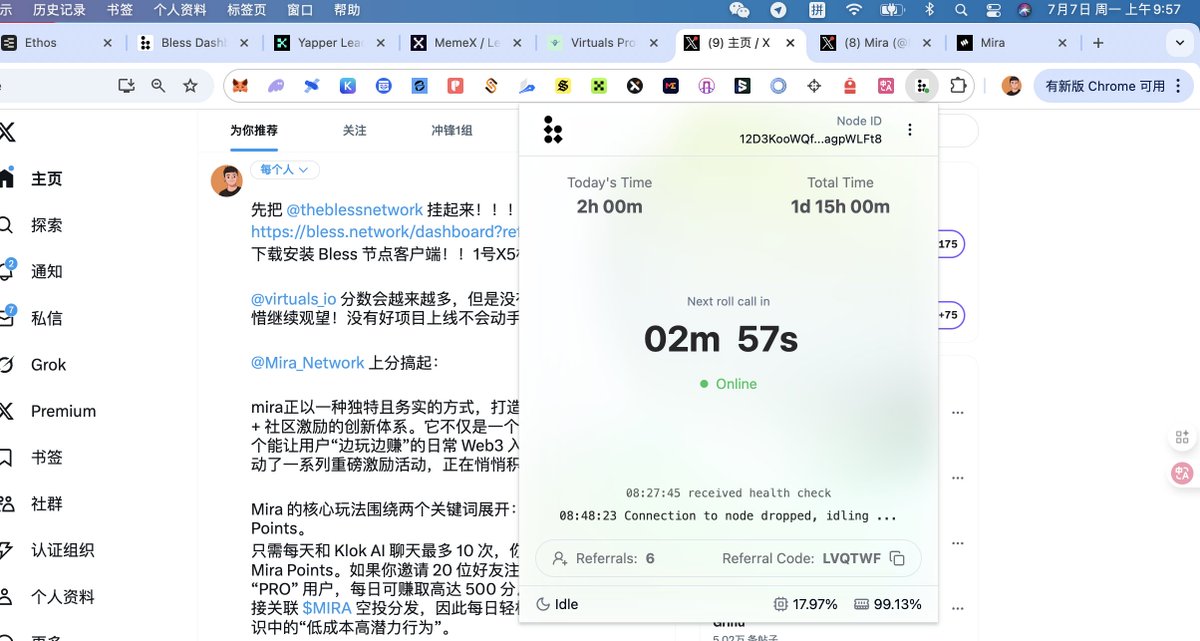Open the Bless popup three-dot menu
Image resolution: width=1200 pixels, height=641 pixels.
pos(910,130)
